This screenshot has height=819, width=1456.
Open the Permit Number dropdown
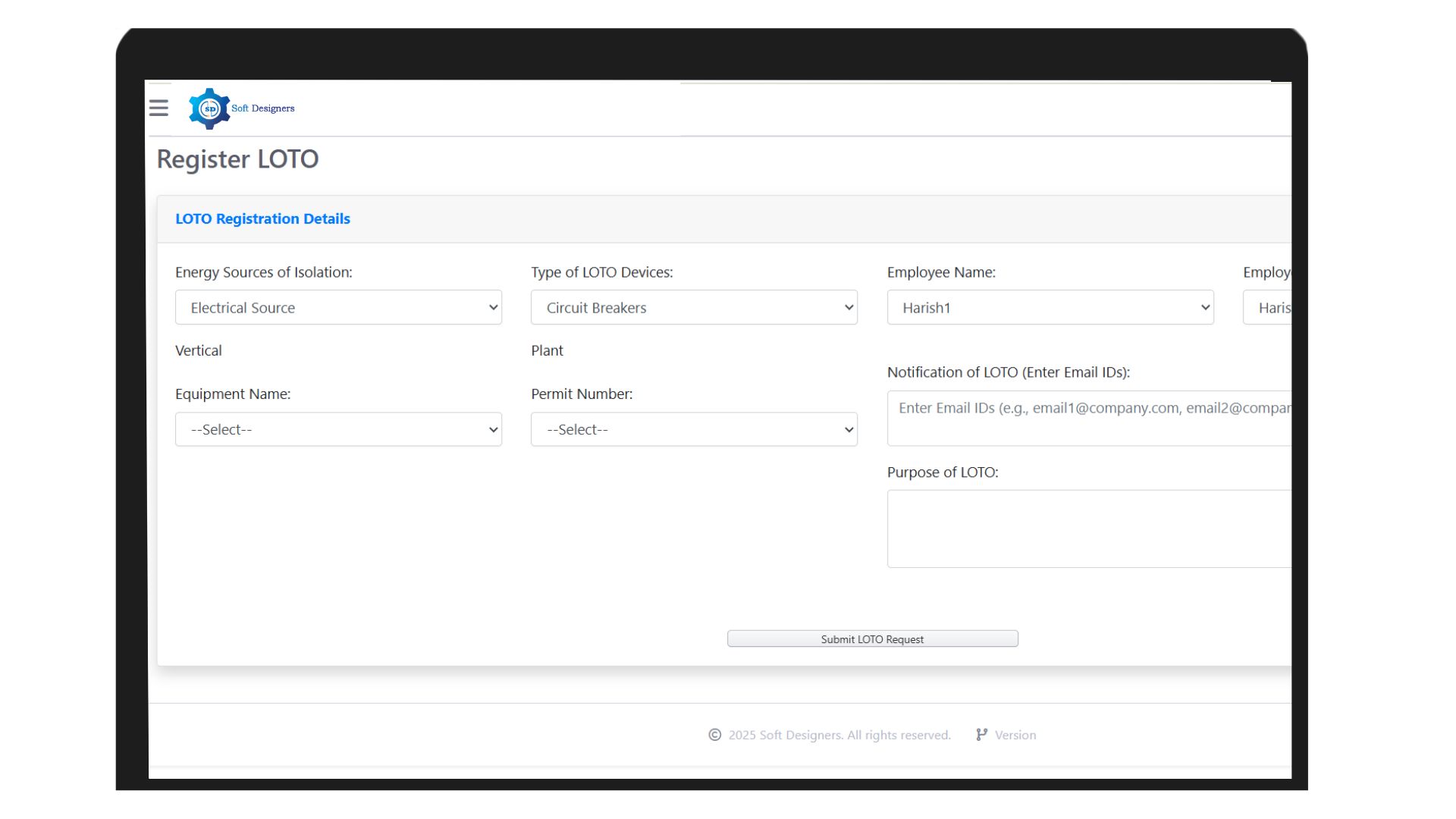pos(694,429)
